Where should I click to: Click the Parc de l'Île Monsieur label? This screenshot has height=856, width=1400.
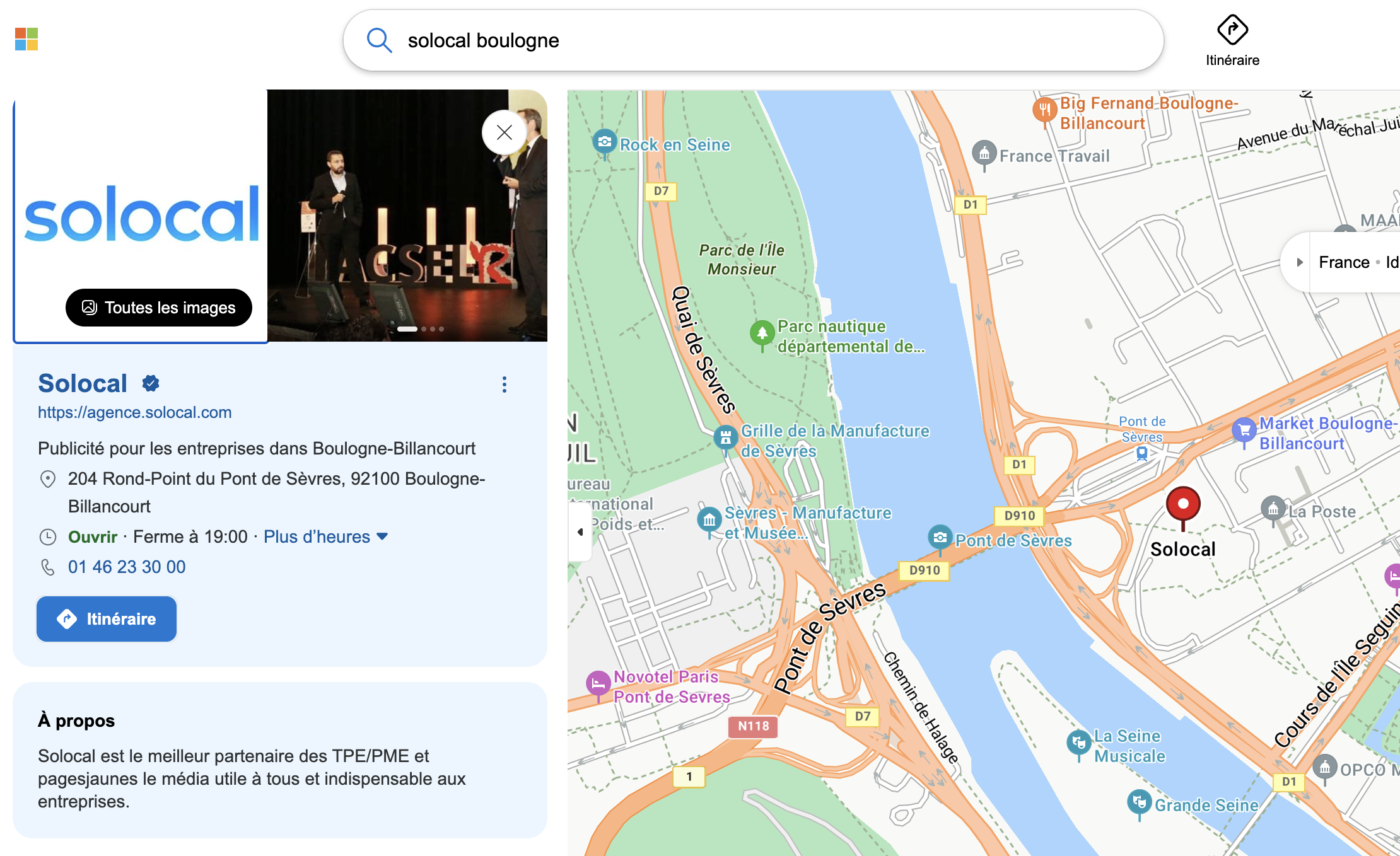[x=742, y=260]
